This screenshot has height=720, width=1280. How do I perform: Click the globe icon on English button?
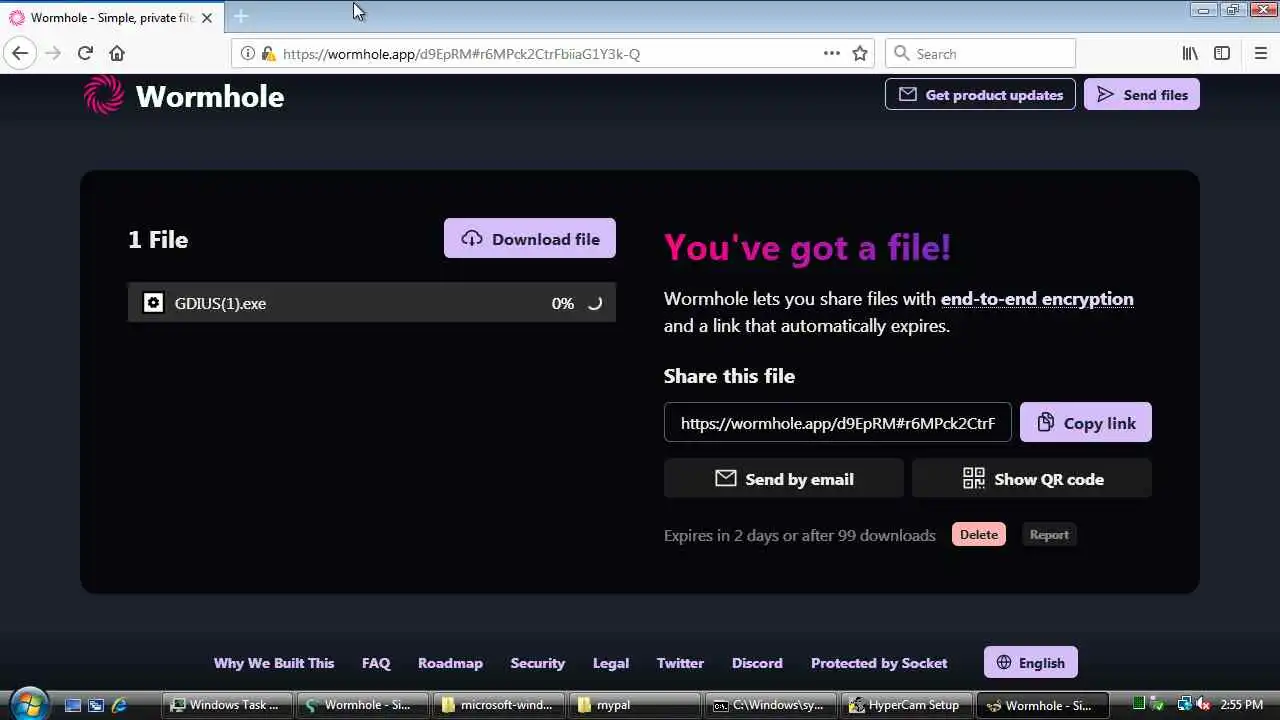click(1004, 662)
